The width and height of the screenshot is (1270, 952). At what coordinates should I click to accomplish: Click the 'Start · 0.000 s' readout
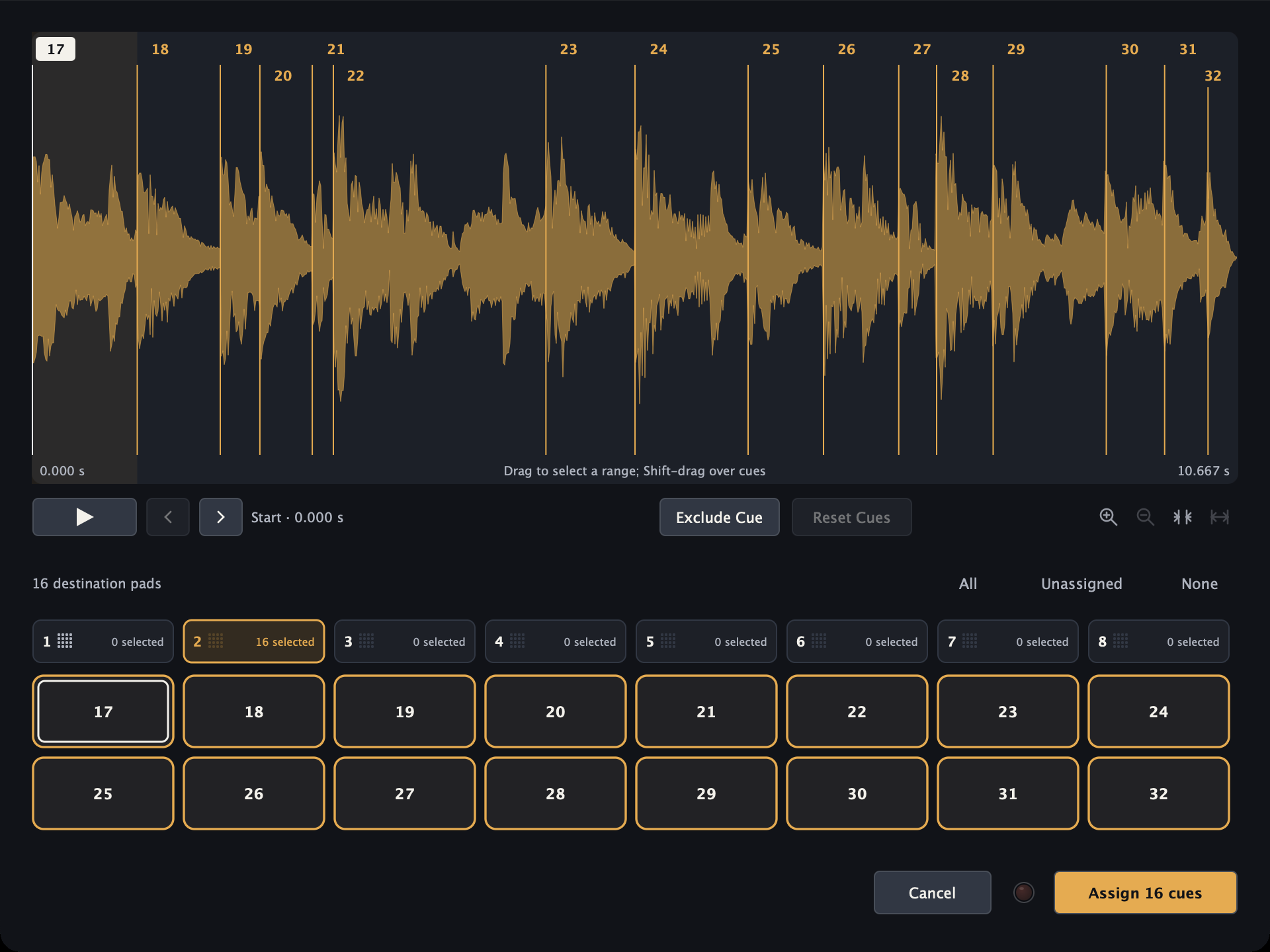click(x=297, y=517)
